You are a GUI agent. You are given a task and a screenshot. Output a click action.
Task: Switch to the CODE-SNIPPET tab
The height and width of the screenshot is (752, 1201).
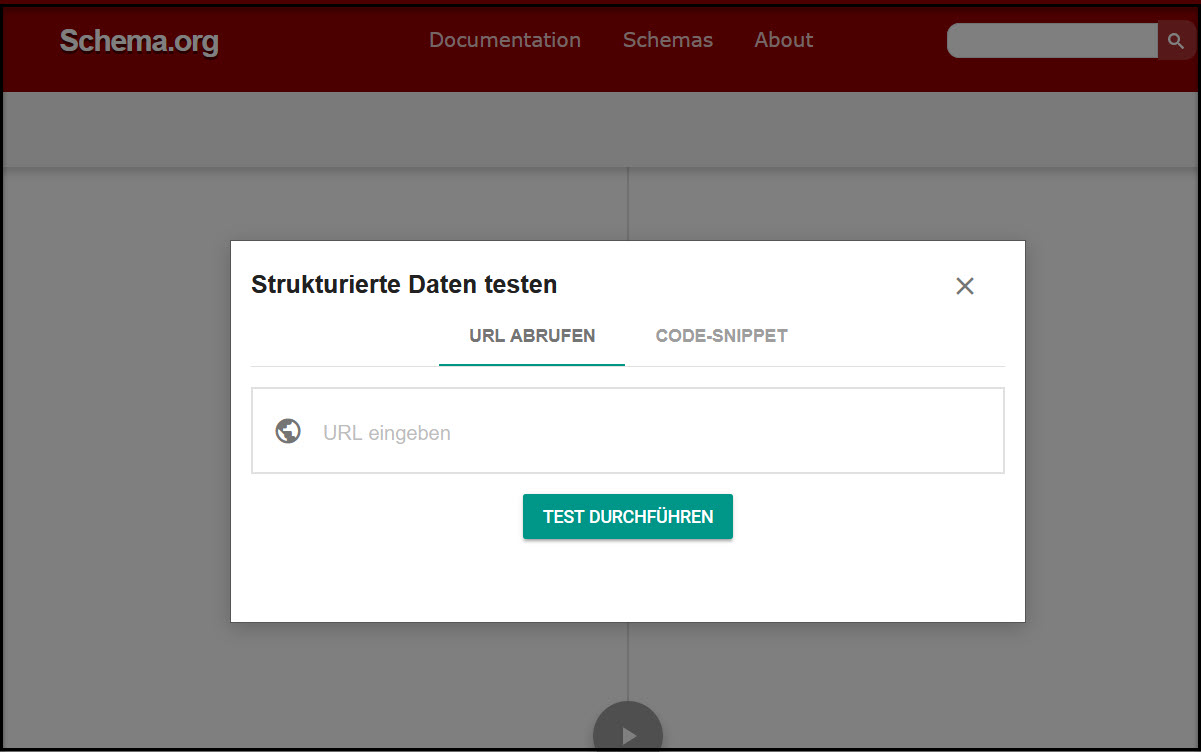point(722,336)
